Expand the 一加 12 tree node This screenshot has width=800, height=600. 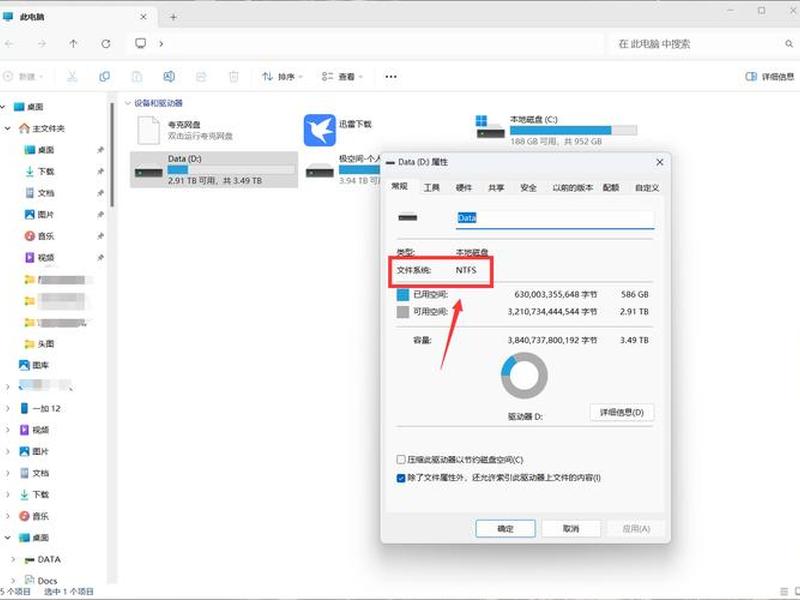pos(8,408)
